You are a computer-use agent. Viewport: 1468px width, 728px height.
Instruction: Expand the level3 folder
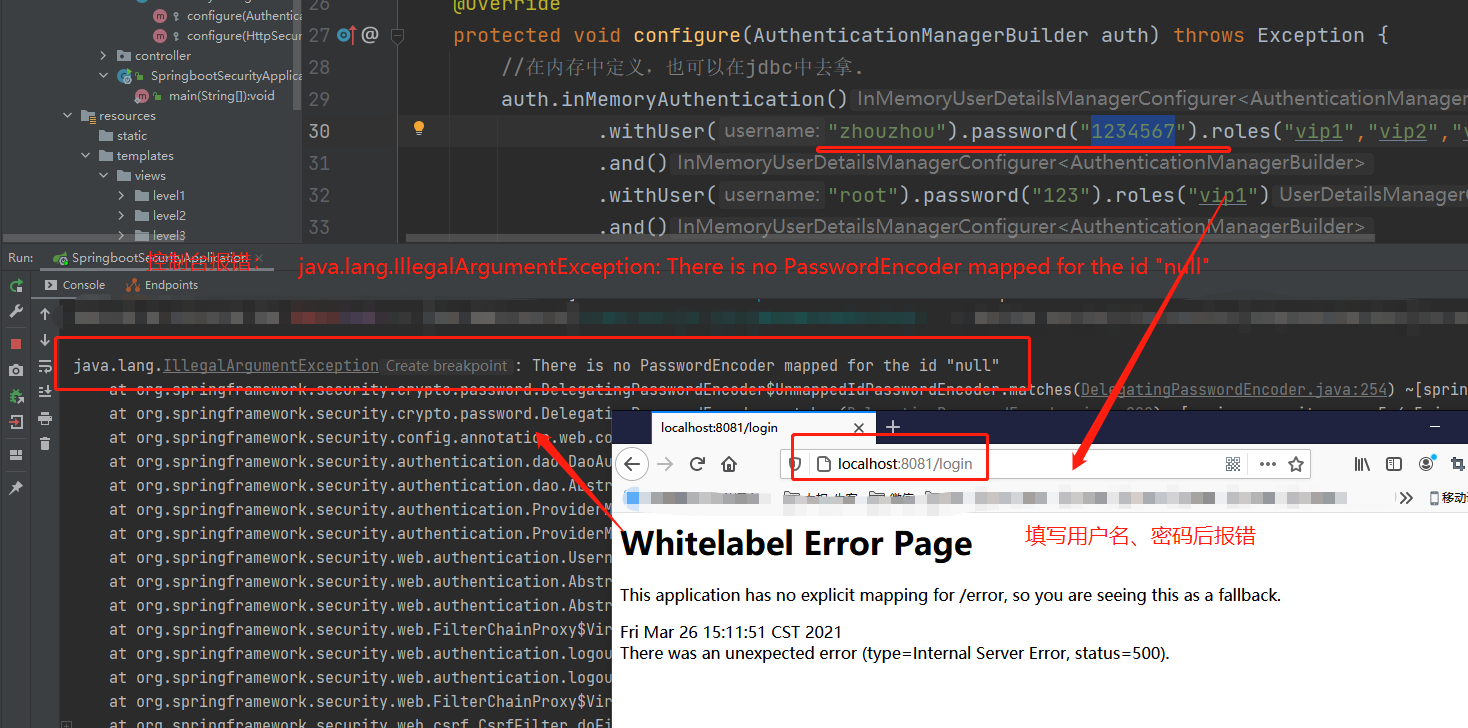click(x=122, y=236)
